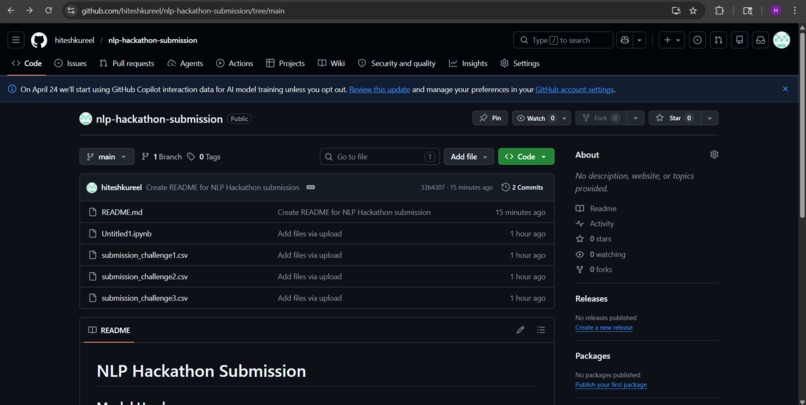Expand the Star lists dropdown arrow

710,118
